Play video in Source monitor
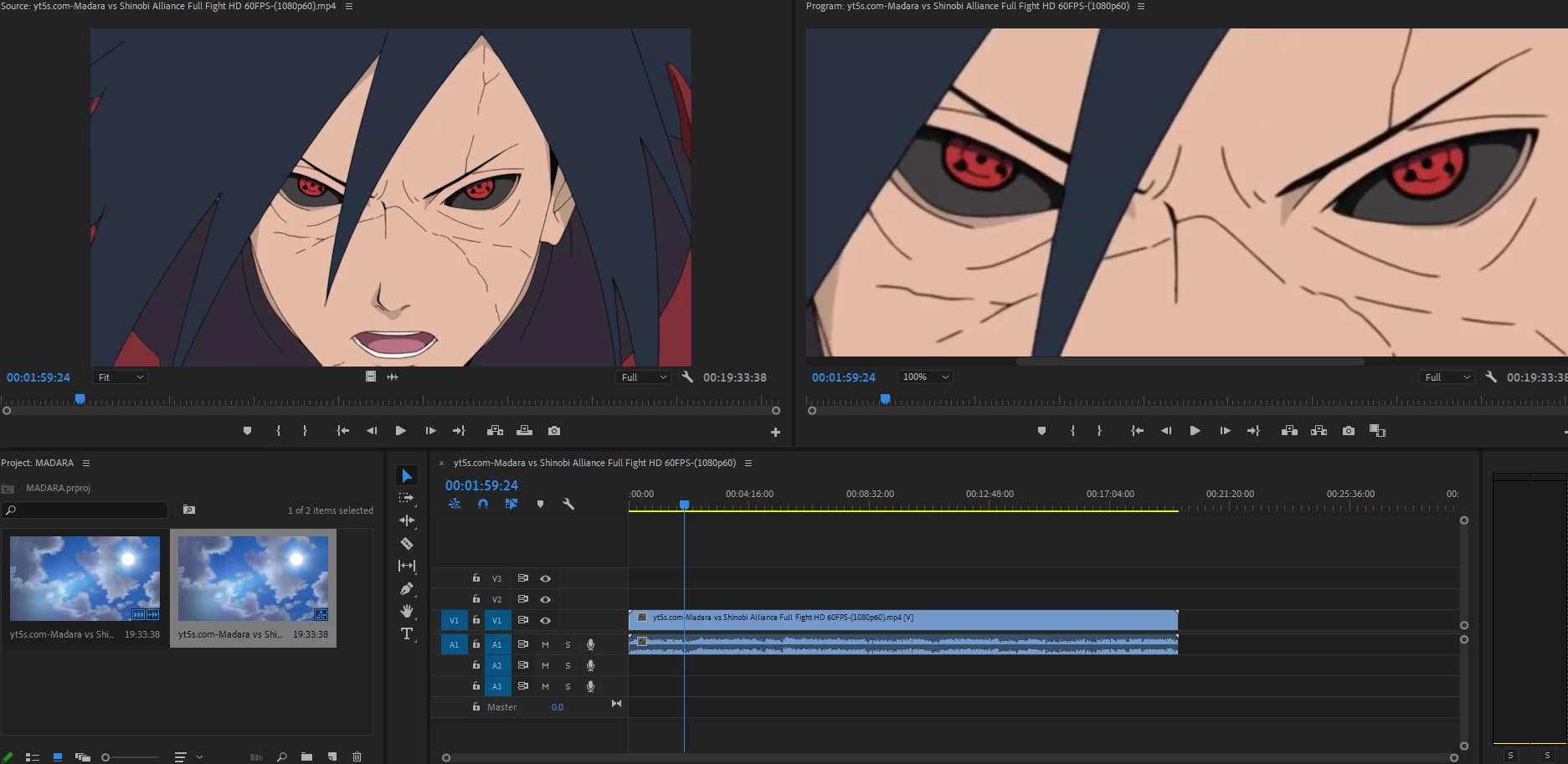The image size is (1568, 764). [x=401, y=431]
